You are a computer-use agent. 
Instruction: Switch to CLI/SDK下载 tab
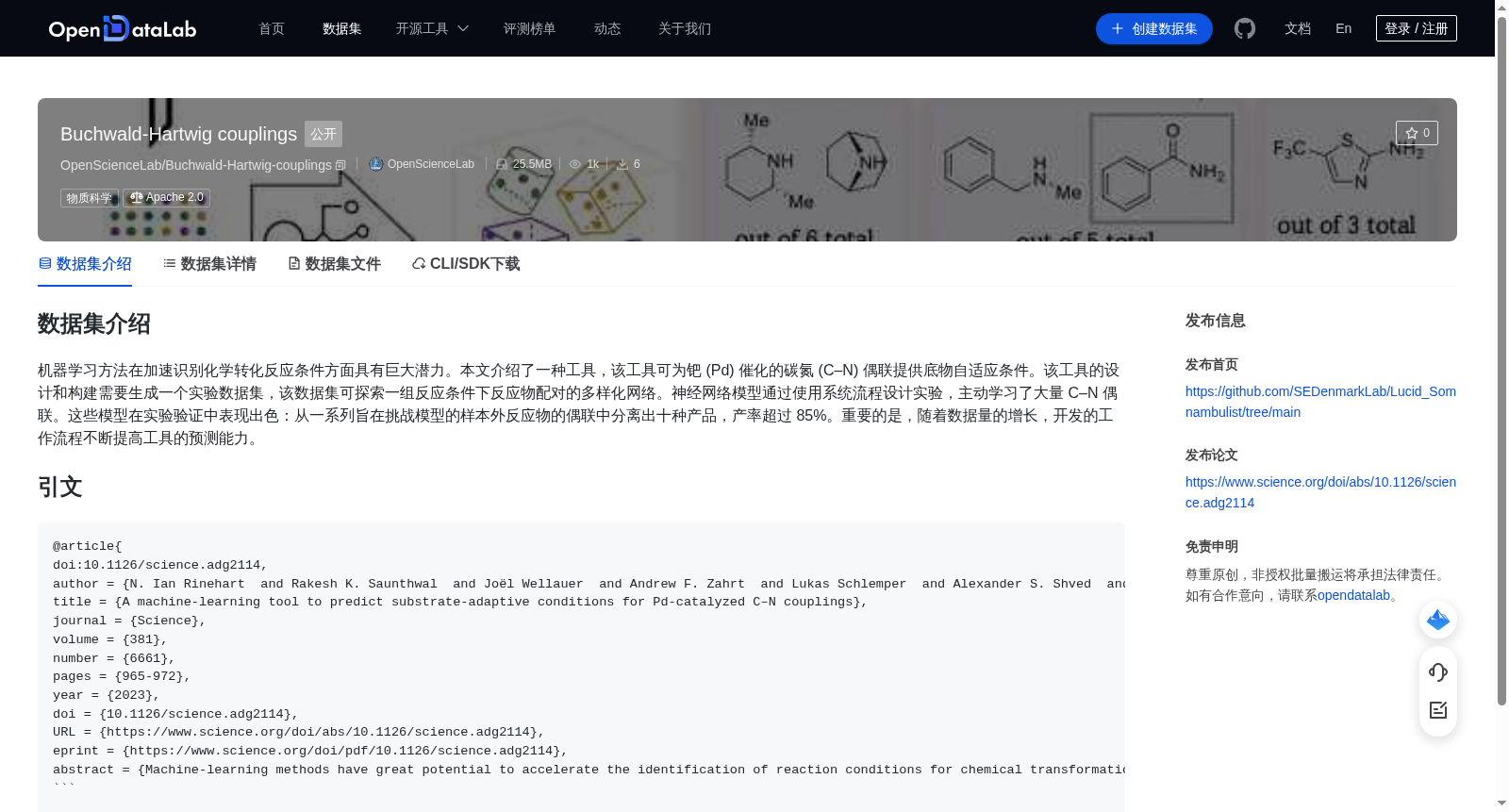pos(466,264)
